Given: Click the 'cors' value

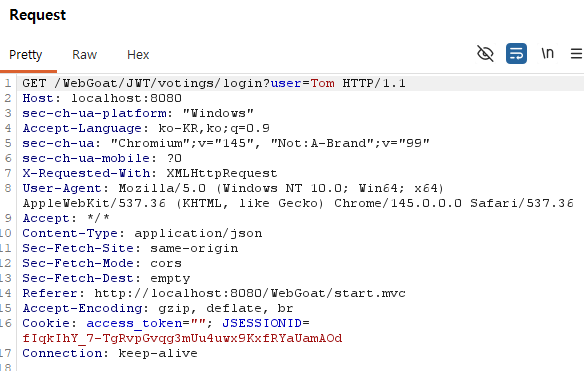Looking at the screenshot, I should (166, 263).
